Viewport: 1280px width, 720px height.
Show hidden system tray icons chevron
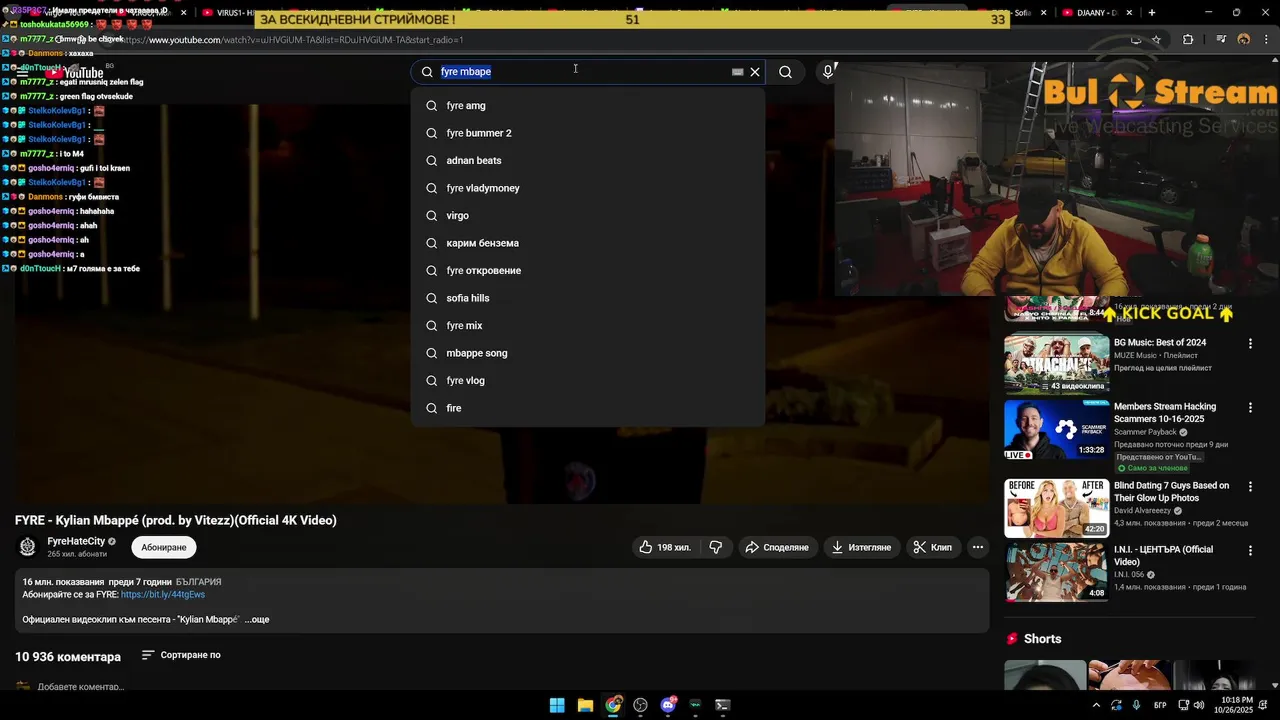(1096, 705)
